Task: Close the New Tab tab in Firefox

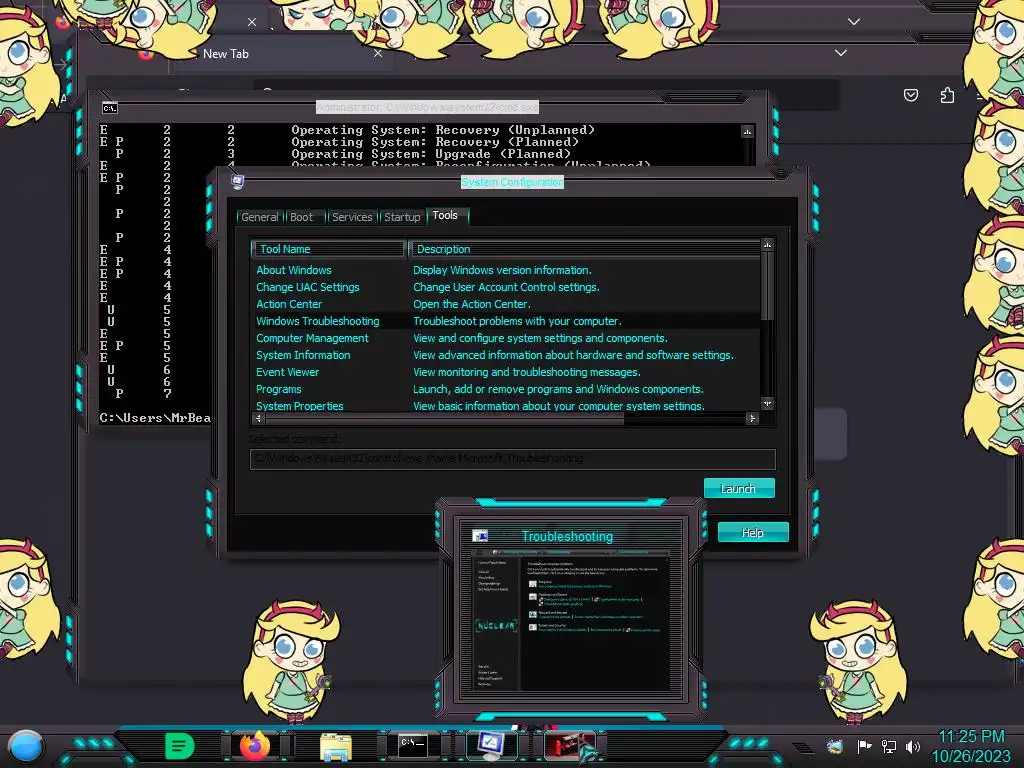Action: pos(378,54)
